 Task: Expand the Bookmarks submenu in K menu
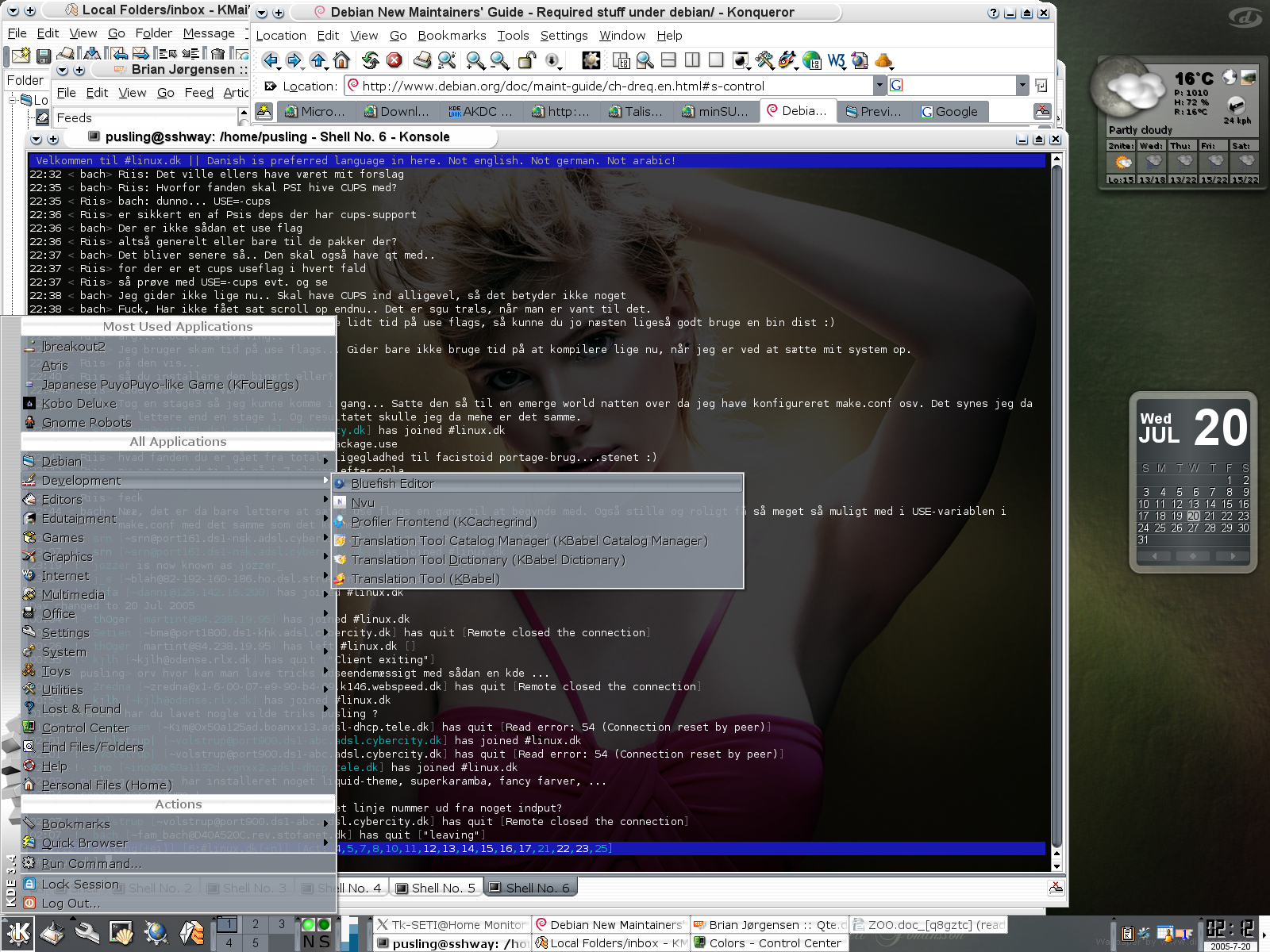click(178, 823)
